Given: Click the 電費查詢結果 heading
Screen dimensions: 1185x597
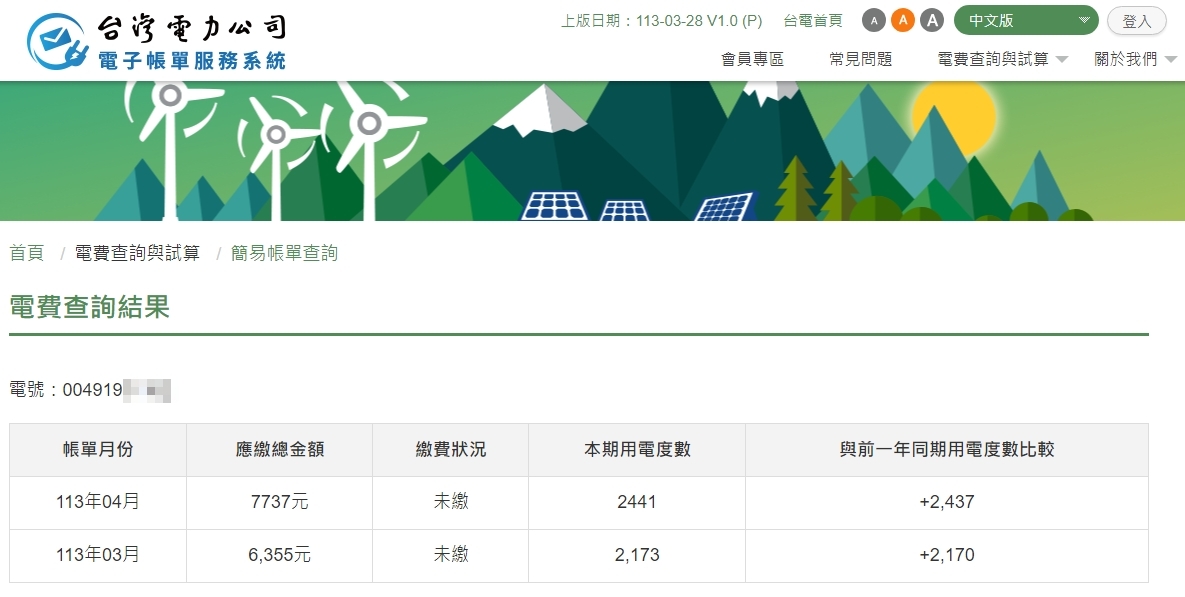Looking at the screenshot, I should tap(89, 307).
